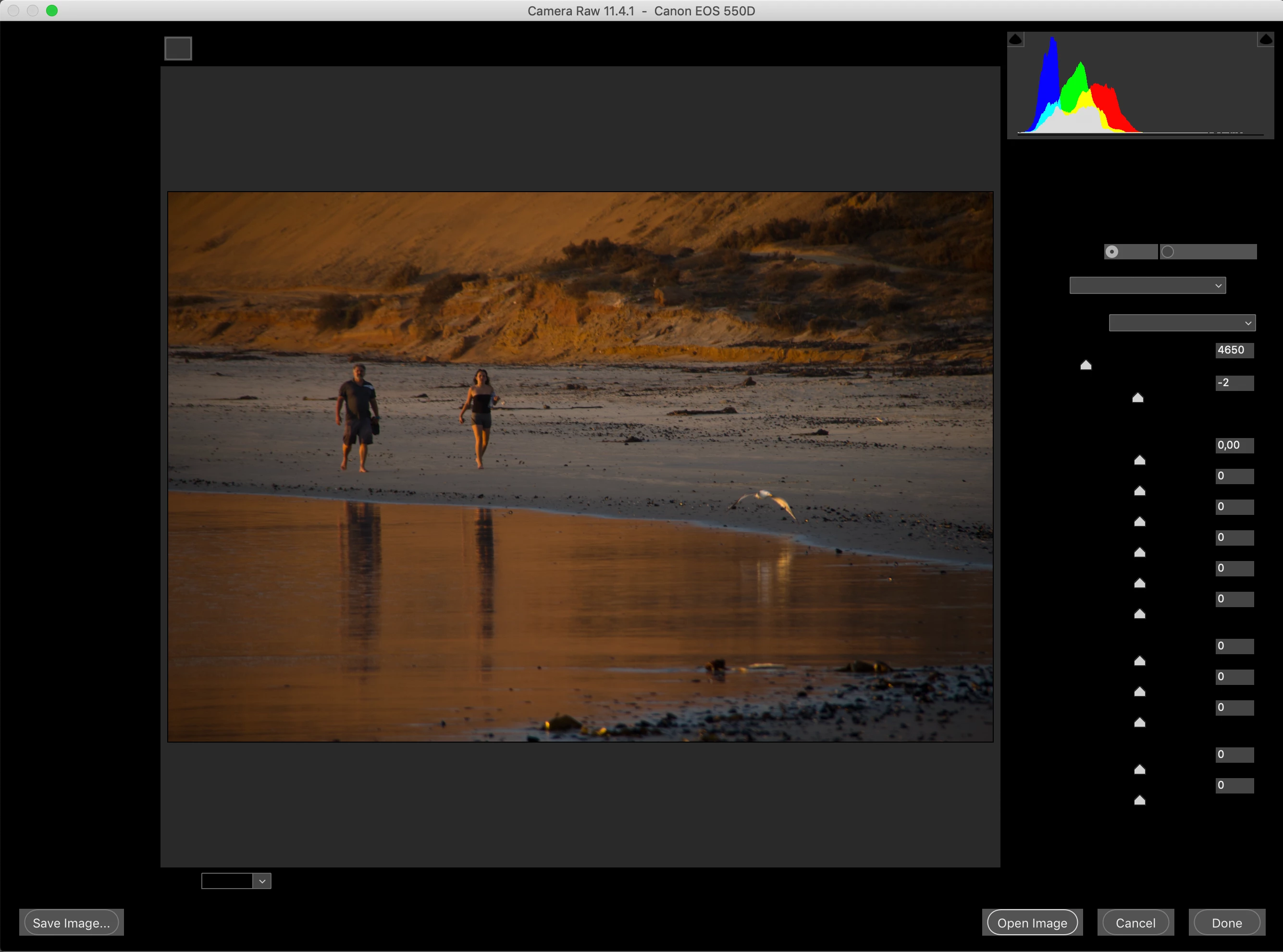Screen dimensions: 1283x952
Task: Click the tint slider handle below -2
Action: (x=1138, y=398)
